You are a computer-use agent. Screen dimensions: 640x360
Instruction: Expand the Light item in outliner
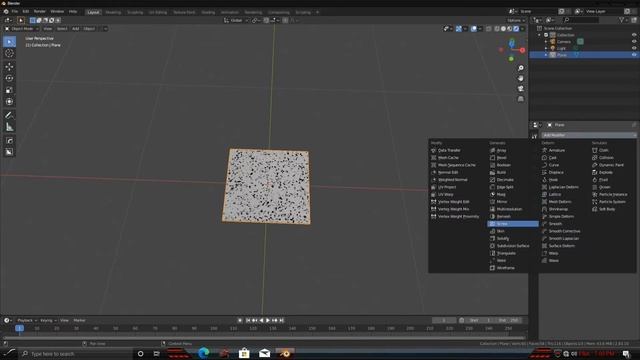[x=546, y=48]
